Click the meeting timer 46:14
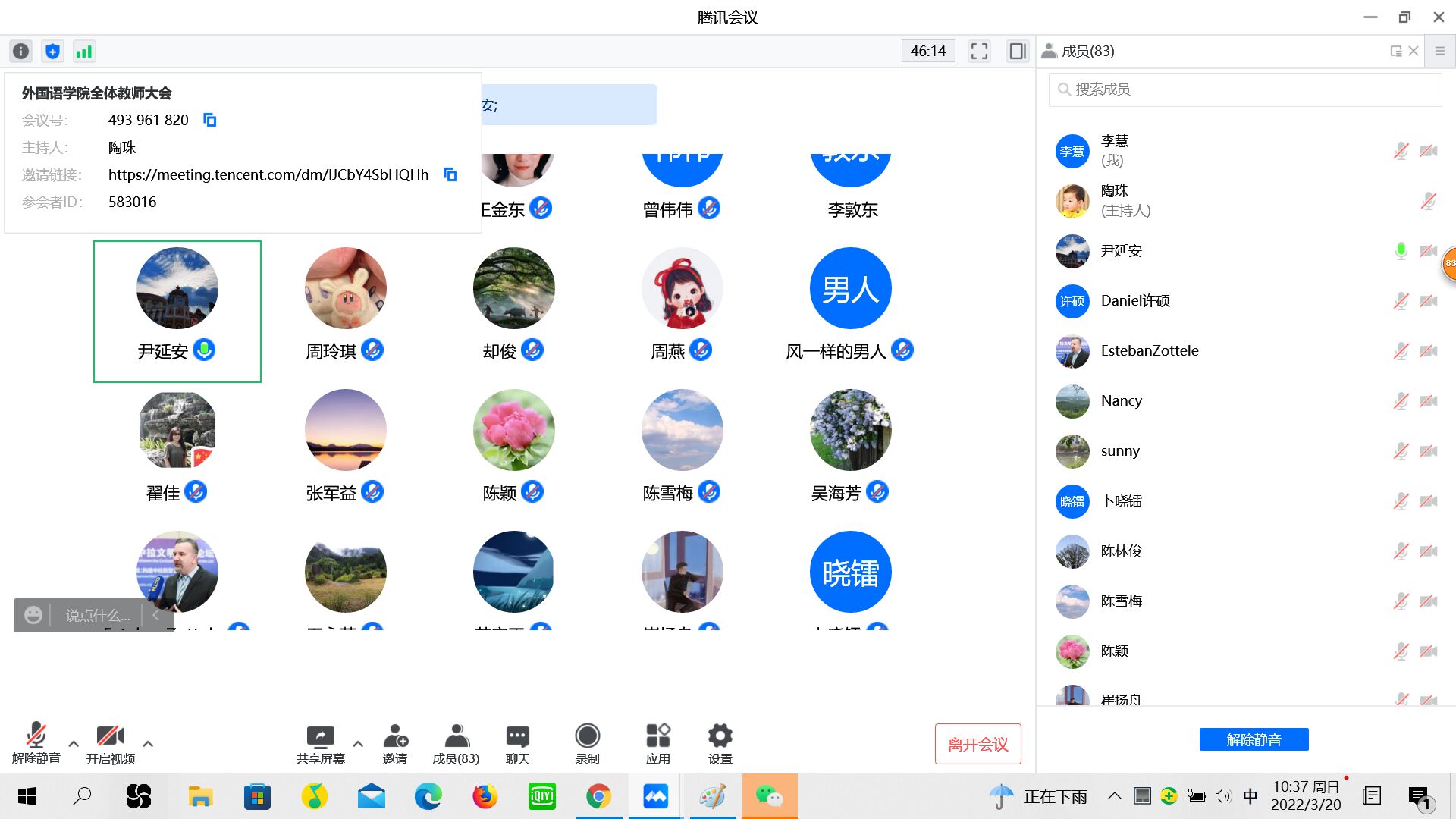Viewport: 1456px width, 819px height. click(928, 51)
